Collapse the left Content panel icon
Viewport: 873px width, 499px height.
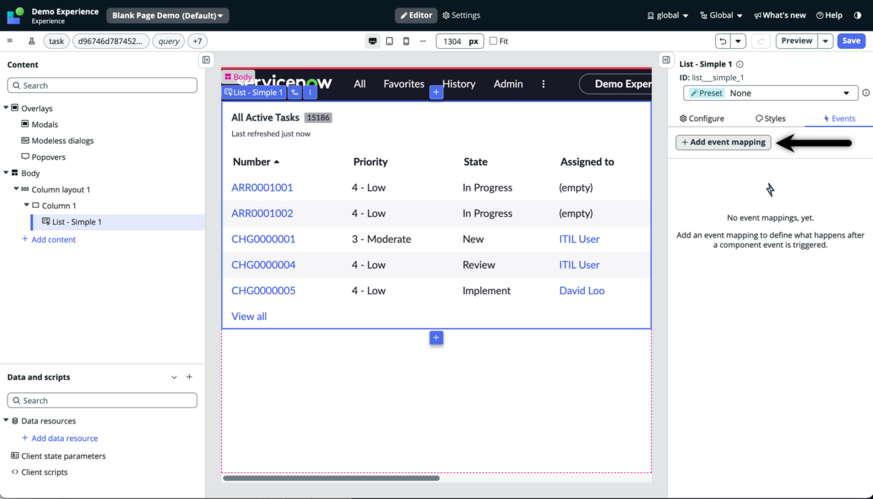point(206,60)
